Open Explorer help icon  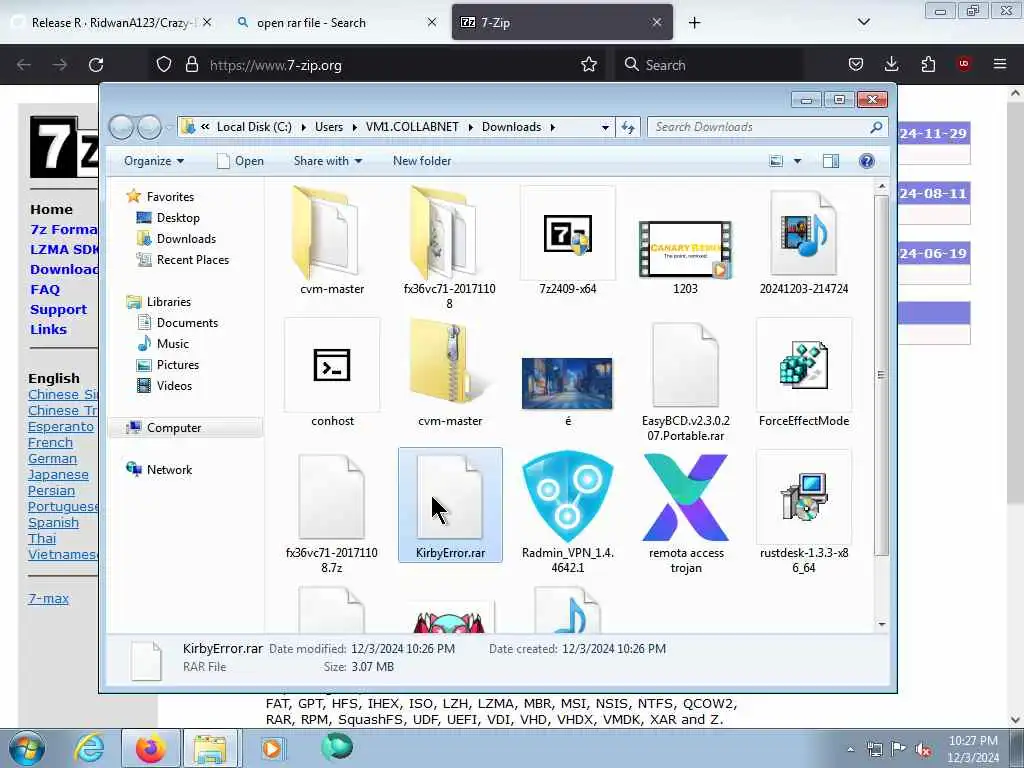click(867, 161)
